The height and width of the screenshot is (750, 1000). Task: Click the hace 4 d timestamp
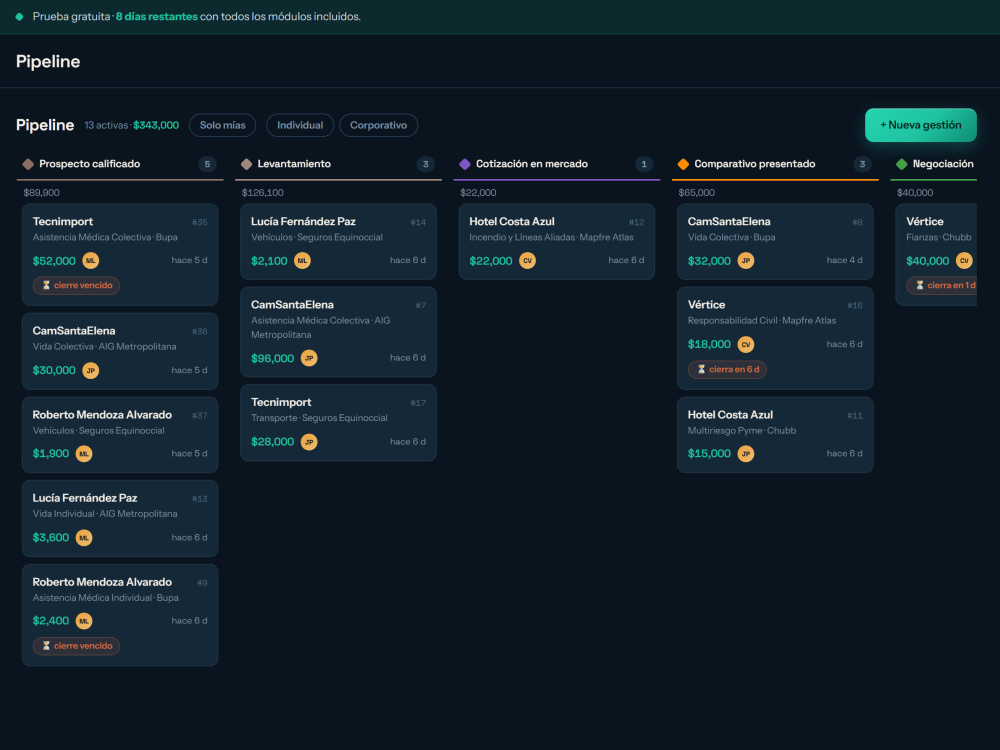844,260
